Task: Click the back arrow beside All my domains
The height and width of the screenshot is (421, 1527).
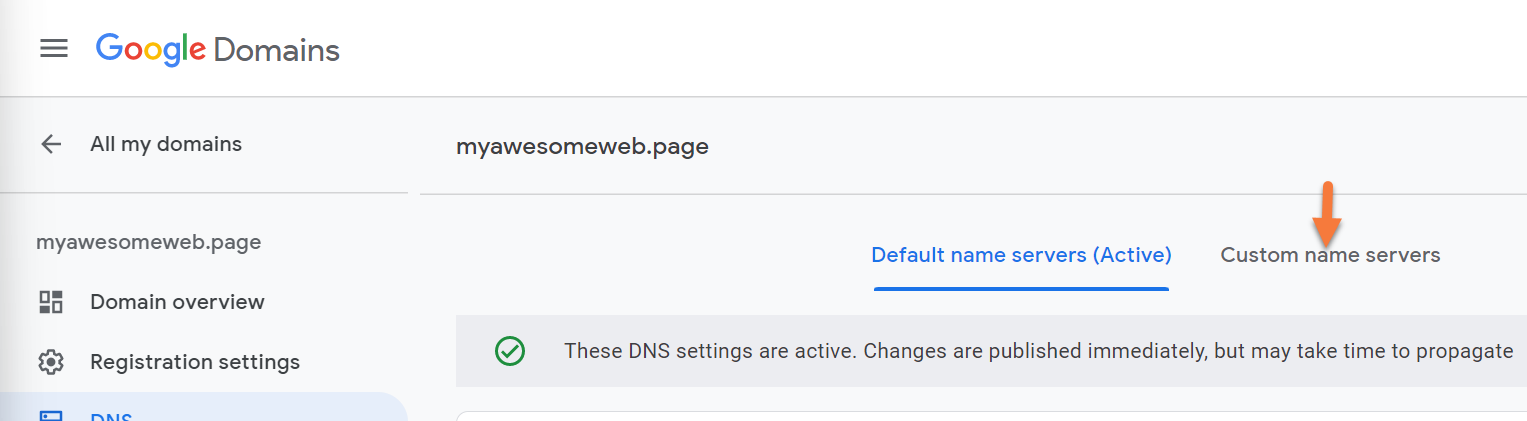Action: coord(51,144)
